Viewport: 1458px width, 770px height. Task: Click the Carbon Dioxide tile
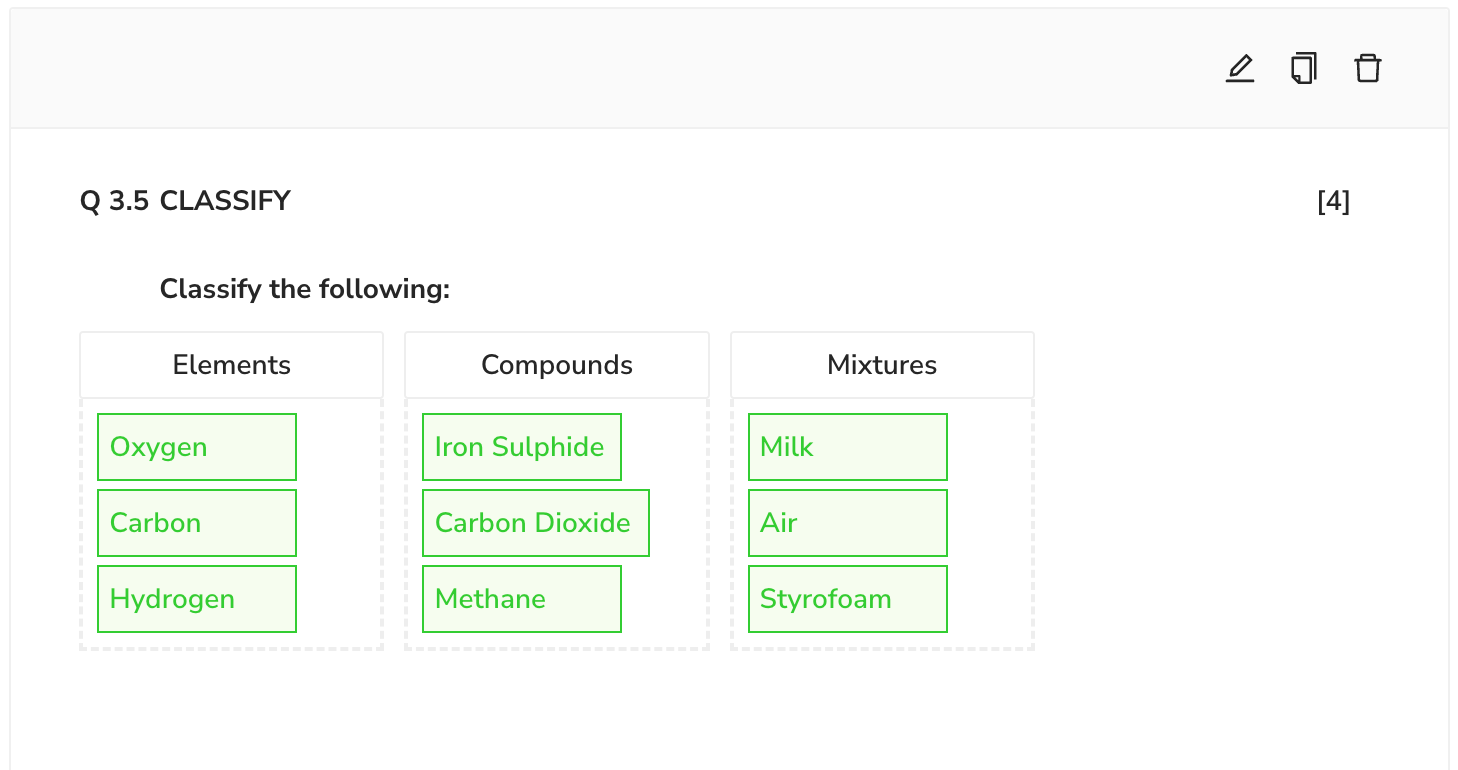pyautogui.click(x=535, y=523)
